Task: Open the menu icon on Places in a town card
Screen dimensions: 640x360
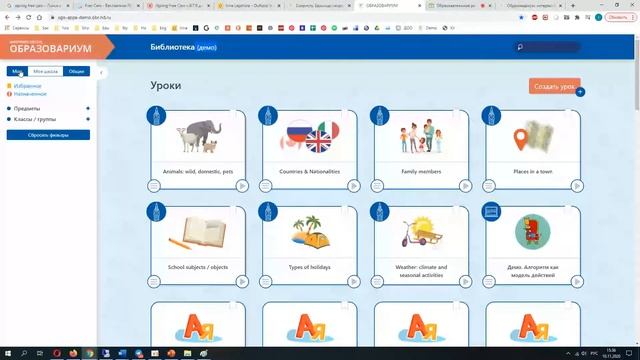Action: point(489,186)
